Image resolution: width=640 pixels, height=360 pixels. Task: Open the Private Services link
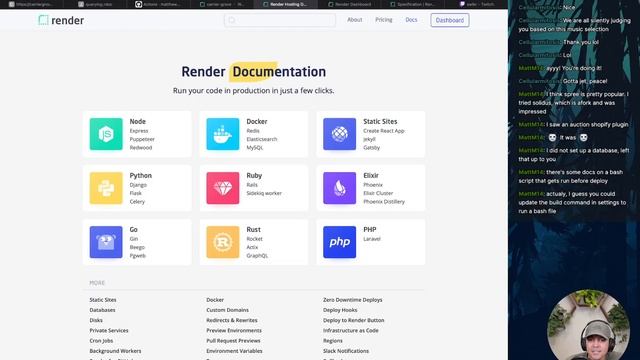109,330
